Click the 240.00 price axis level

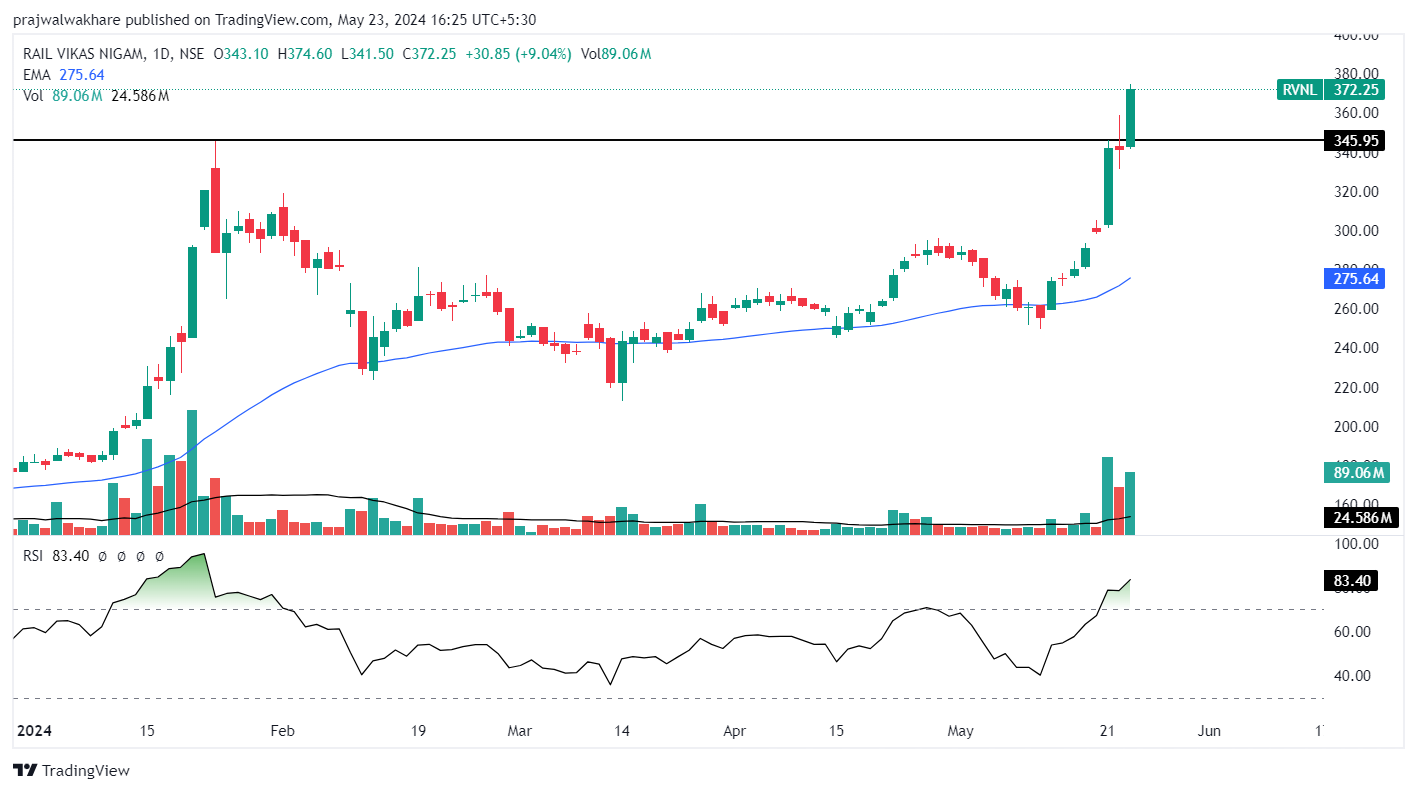(x=1356, y=348)
